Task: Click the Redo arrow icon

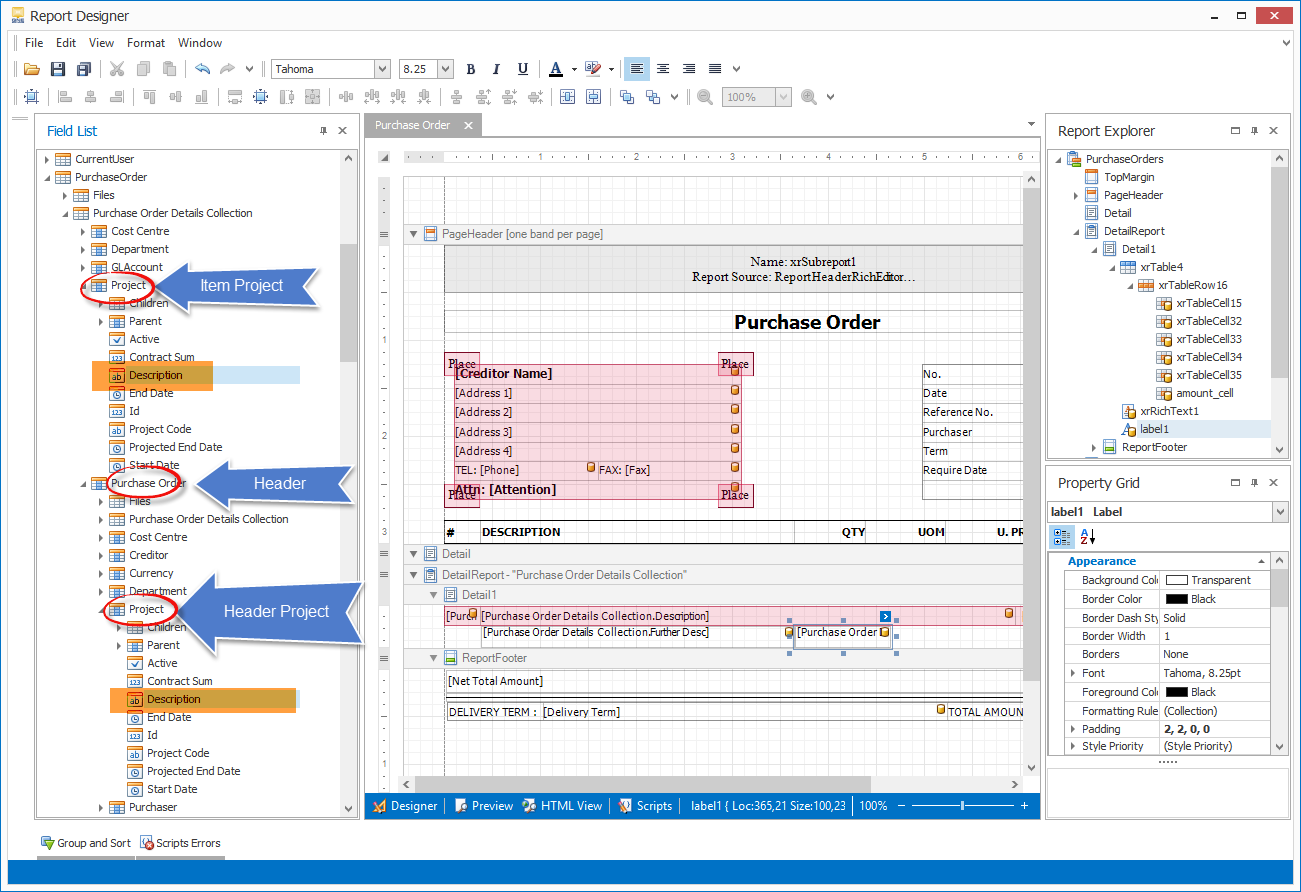Action: [228, 69]
